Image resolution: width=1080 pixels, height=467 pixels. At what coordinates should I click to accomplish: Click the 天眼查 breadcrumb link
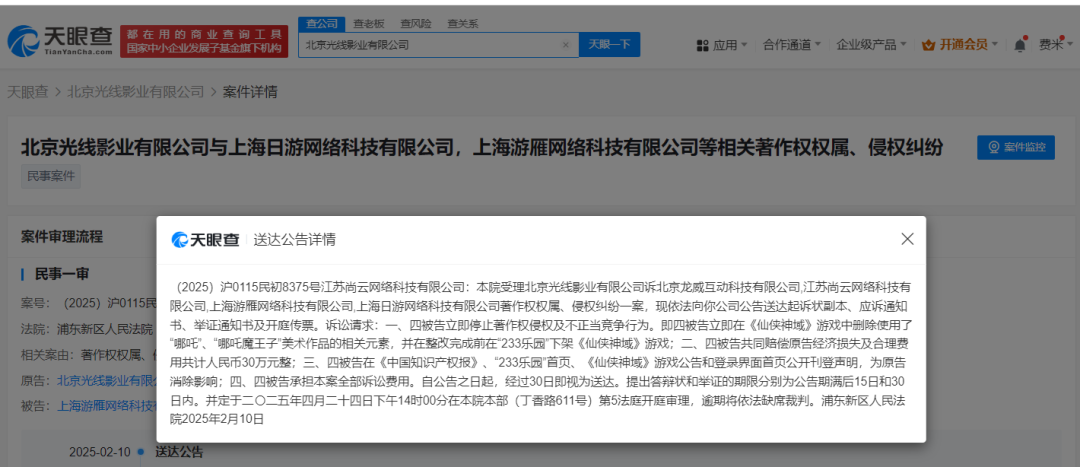pyautogui.click(x=28, y=92)
